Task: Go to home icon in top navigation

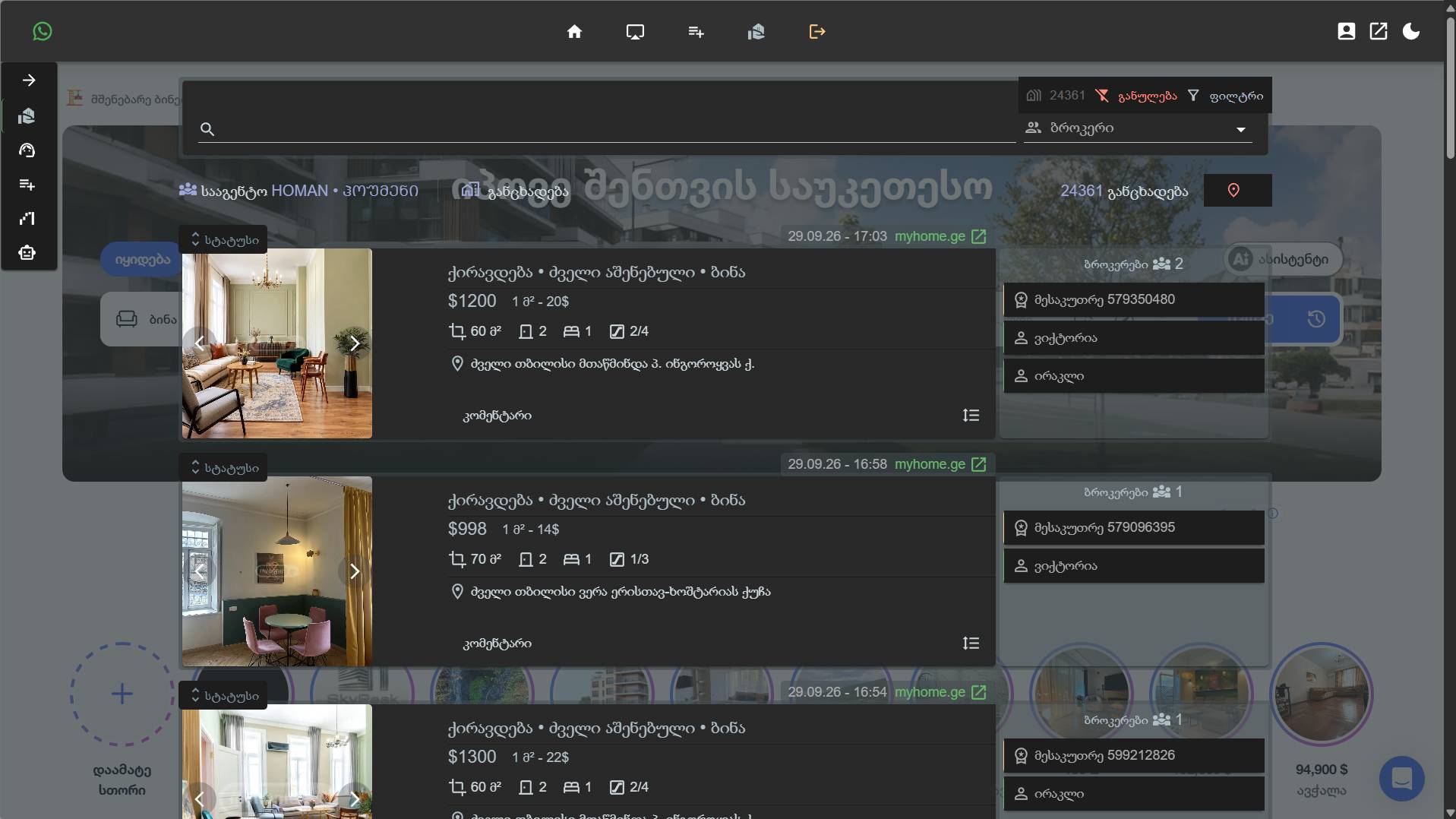Action: coord(574,31)
